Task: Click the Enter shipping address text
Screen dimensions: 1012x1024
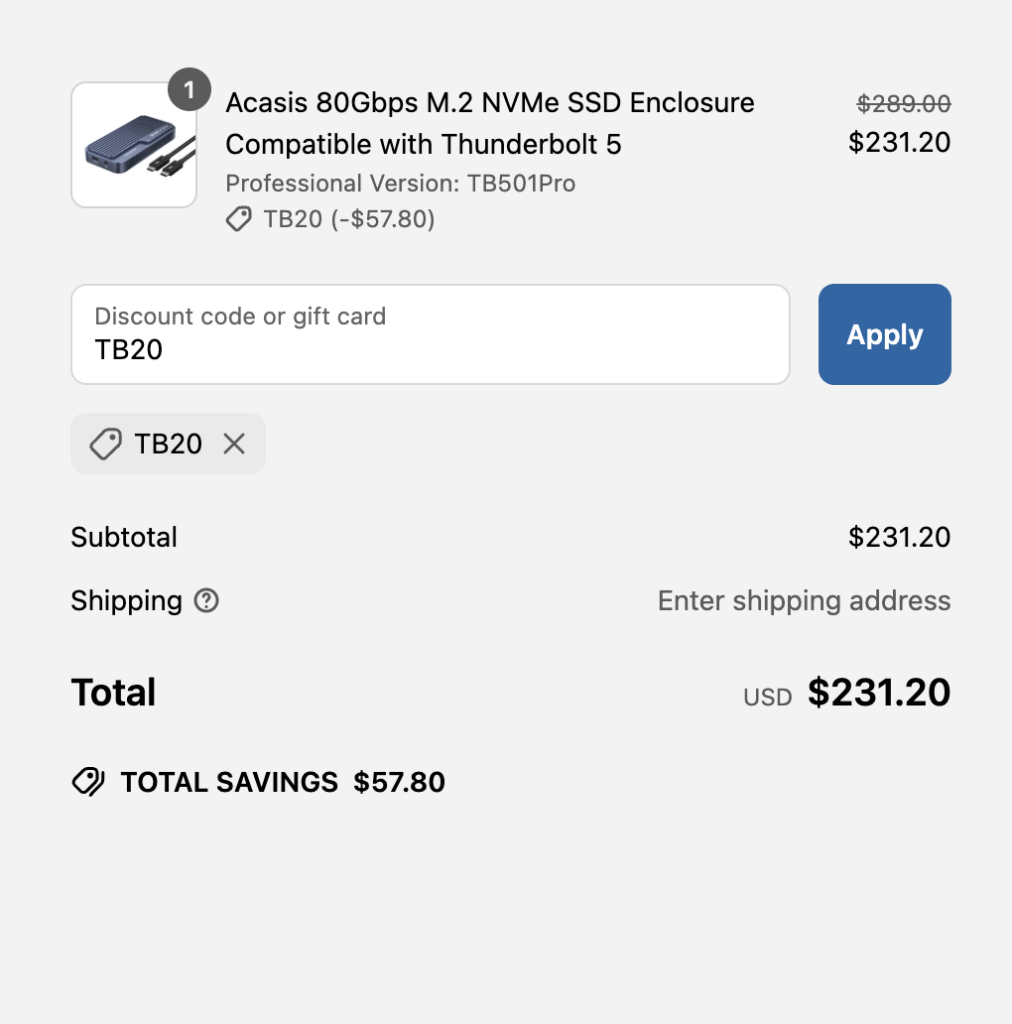Action: tap(804, 601)
